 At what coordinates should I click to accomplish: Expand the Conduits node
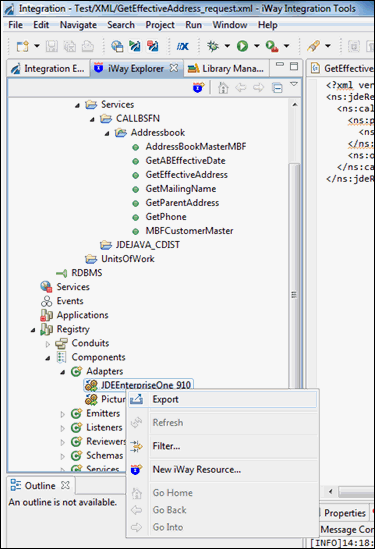tap(48, 344)
